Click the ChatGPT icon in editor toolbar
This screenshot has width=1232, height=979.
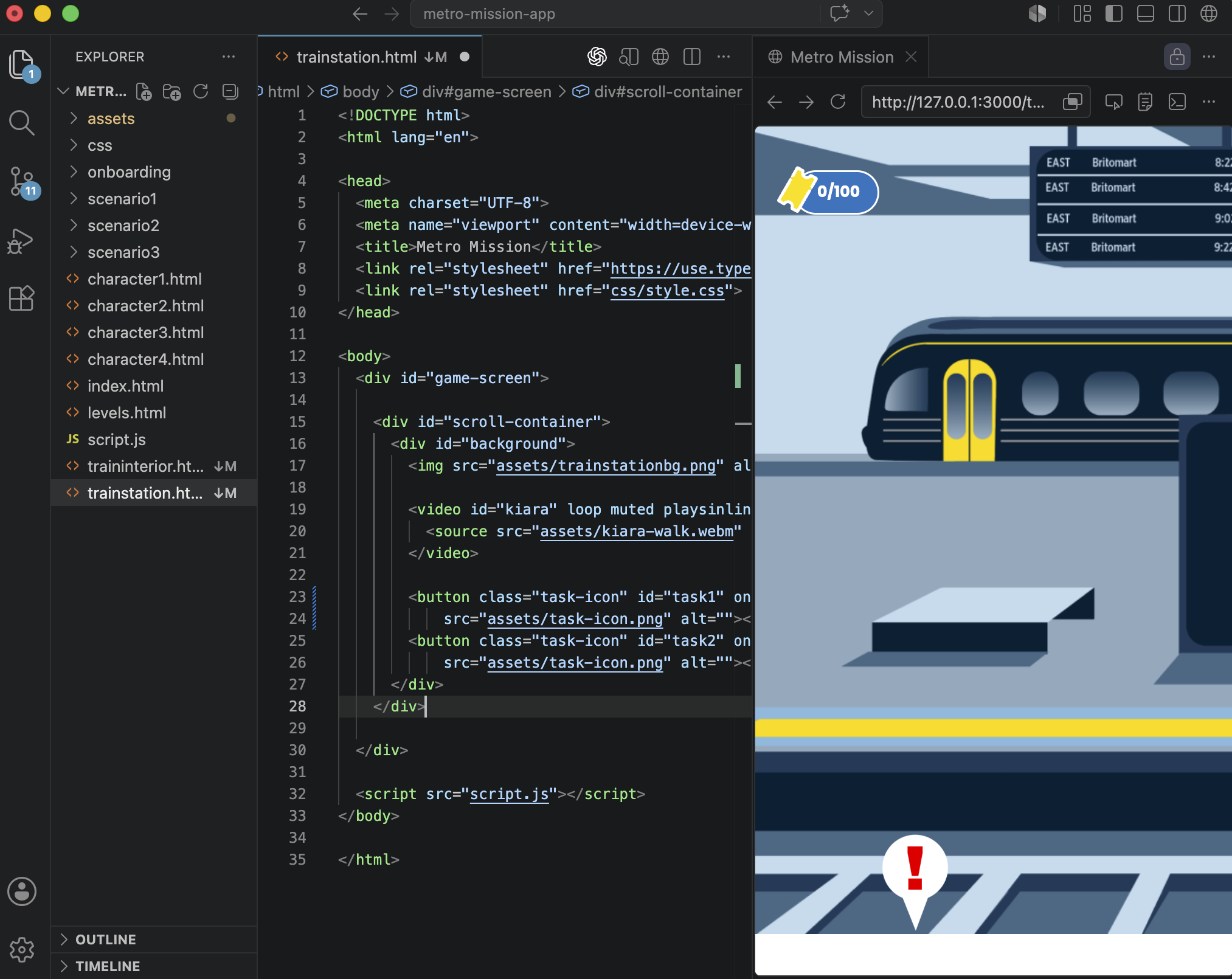point(597,57)
